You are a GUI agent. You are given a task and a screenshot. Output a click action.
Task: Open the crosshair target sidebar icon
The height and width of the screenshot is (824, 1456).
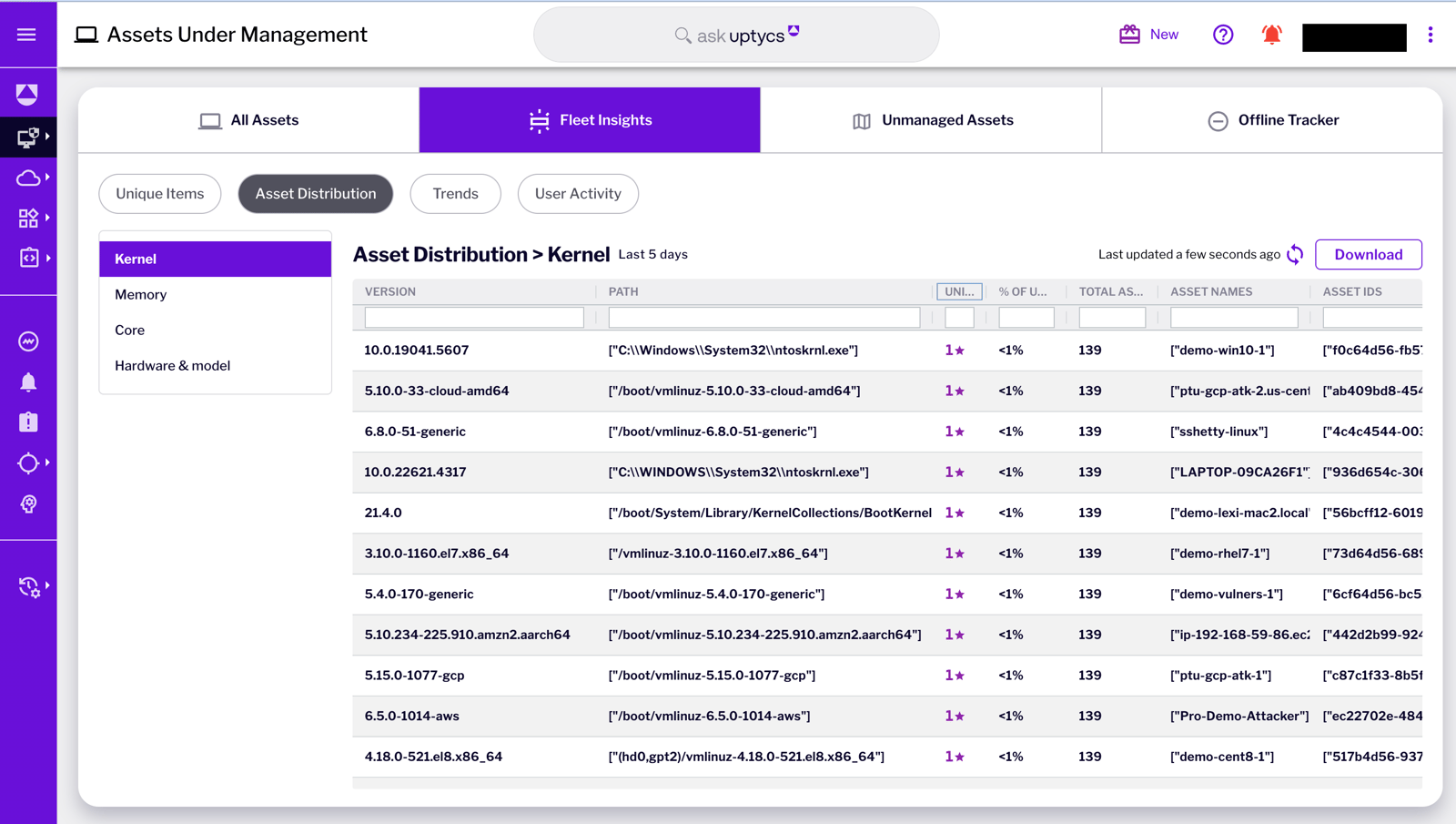tap(28, 463)
